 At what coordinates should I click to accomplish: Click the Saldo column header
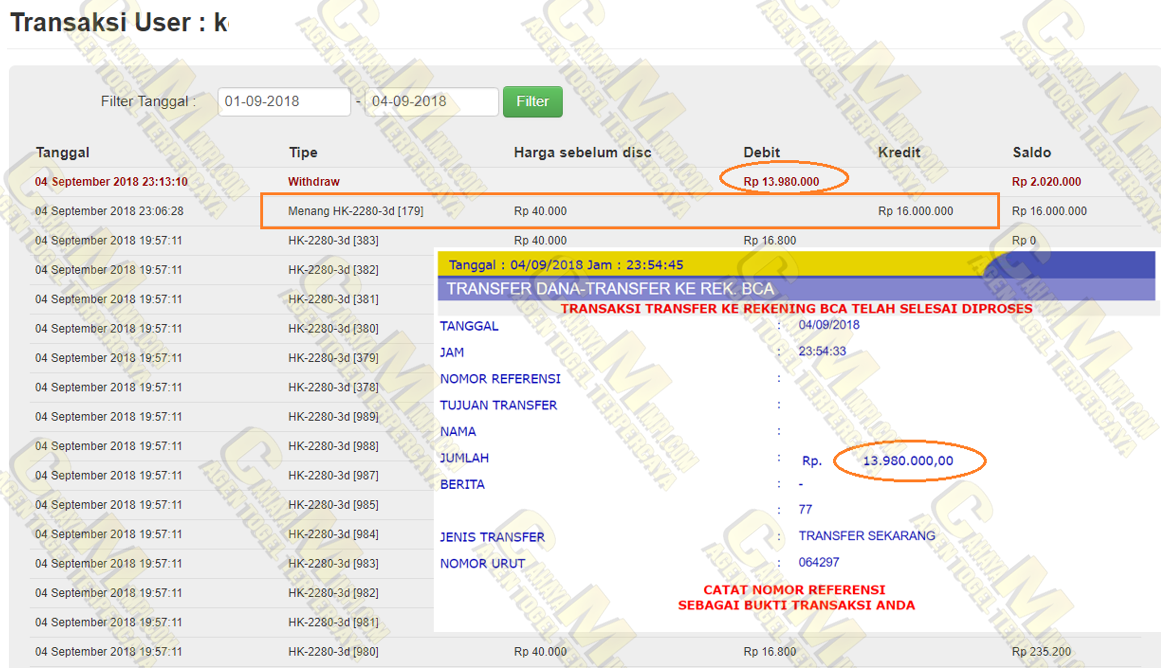(x=1031, y=152)
